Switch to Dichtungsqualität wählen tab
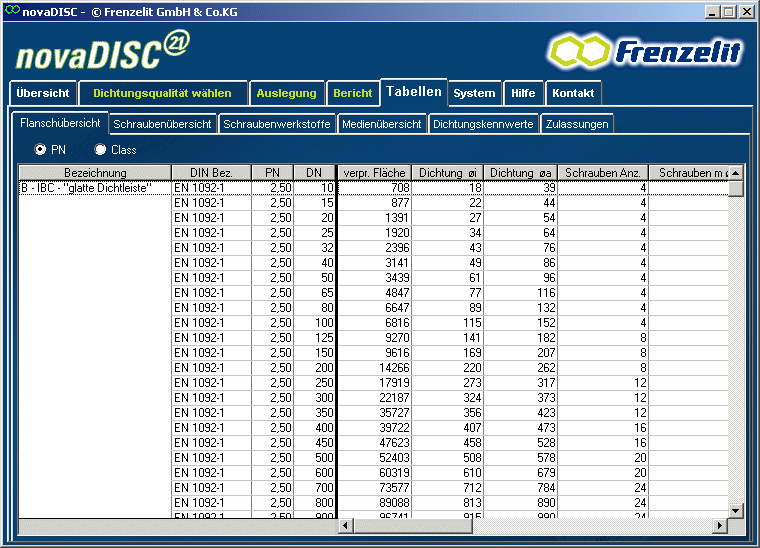The image size is (760, 548). pyautogui.click(x=162, y=93)
